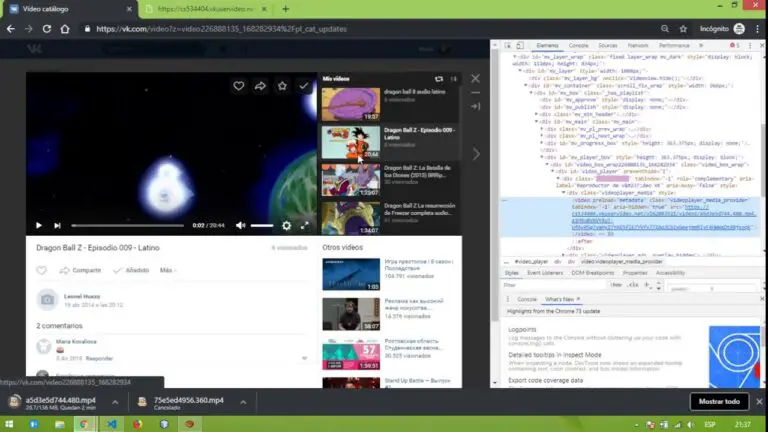The image size is (768, 432).
Task: Switch to DevTools Console tab
Action: (578, 46)
